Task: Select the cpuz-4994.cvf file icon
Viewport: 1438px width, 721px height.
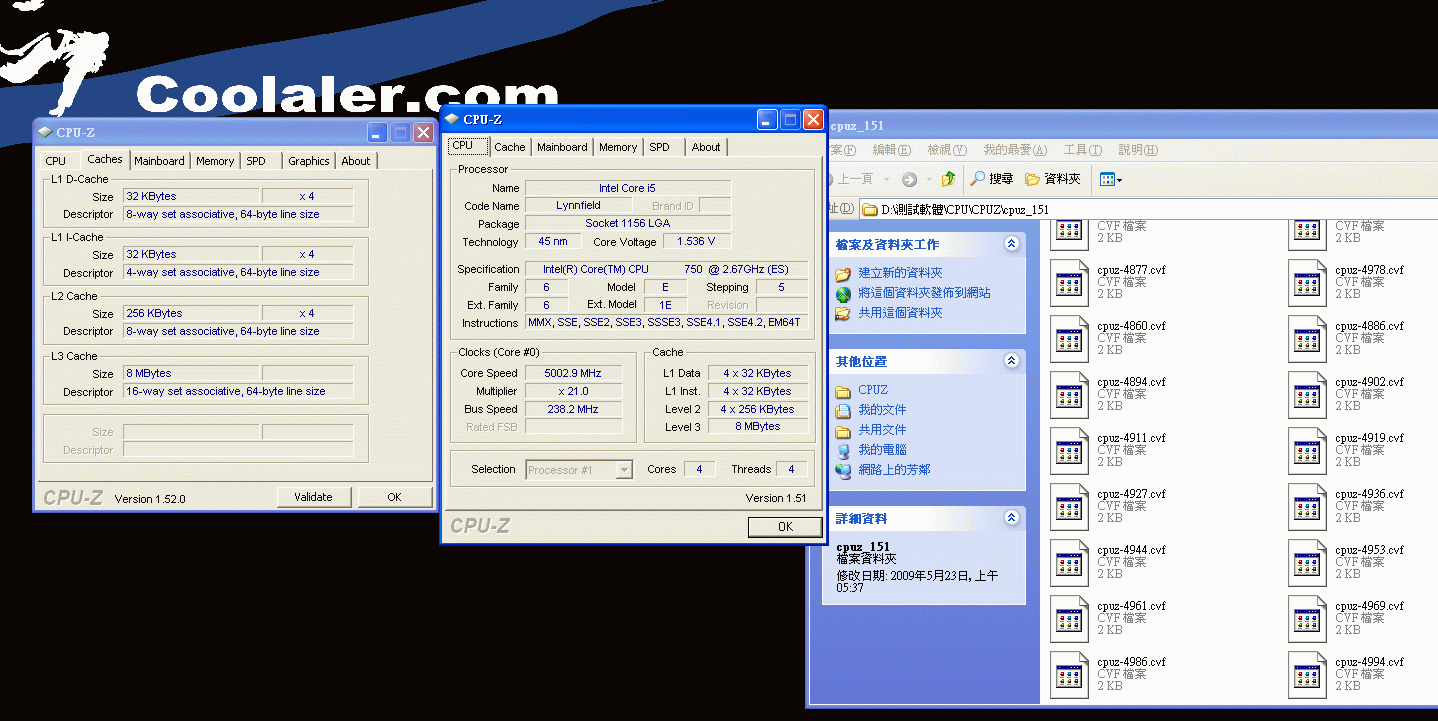Action: [x=1307, y=675]
